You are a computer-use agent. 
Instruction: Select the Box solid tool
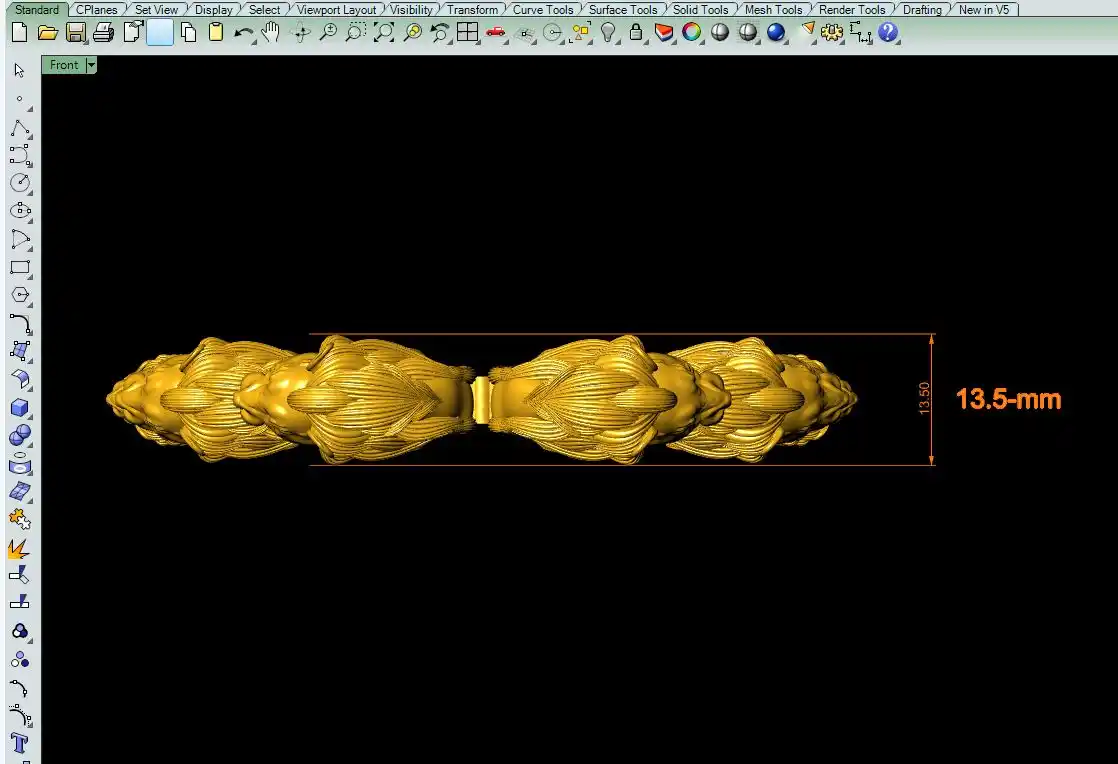pos(19,408)
